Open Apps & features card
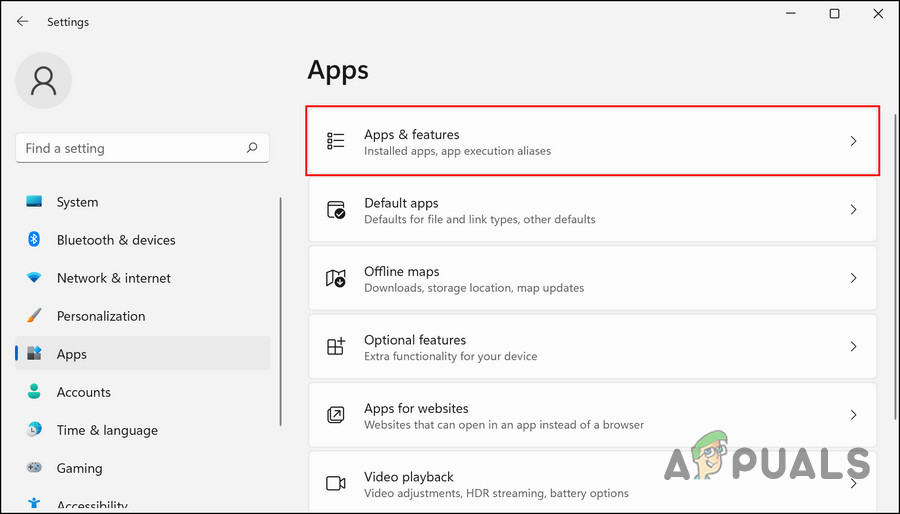The width and height of the screenshot is (900, 514). pos(592,141)
